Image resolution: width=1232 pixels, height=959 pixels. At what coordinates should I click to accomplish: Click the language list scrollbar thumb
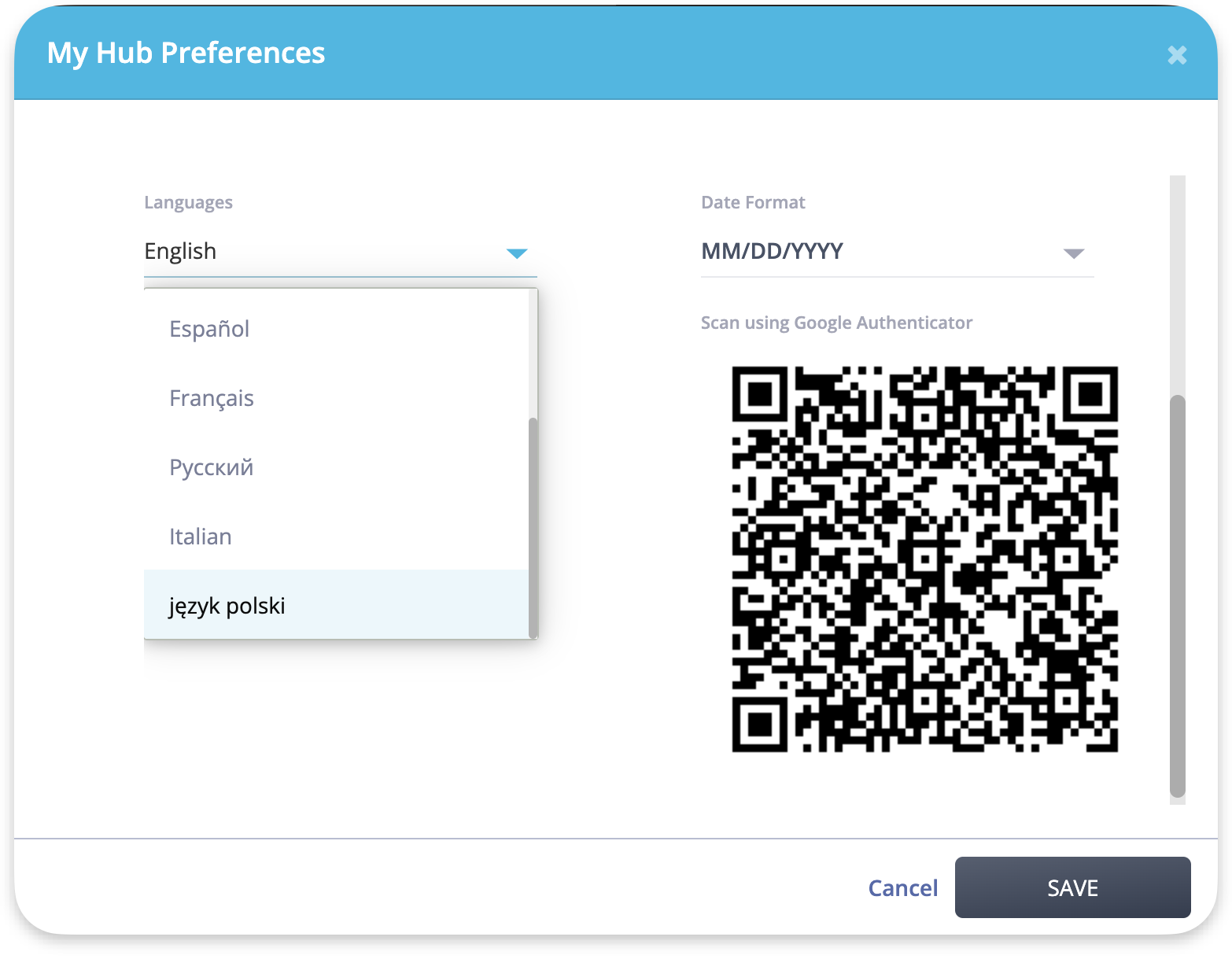[x=533, y=527]
